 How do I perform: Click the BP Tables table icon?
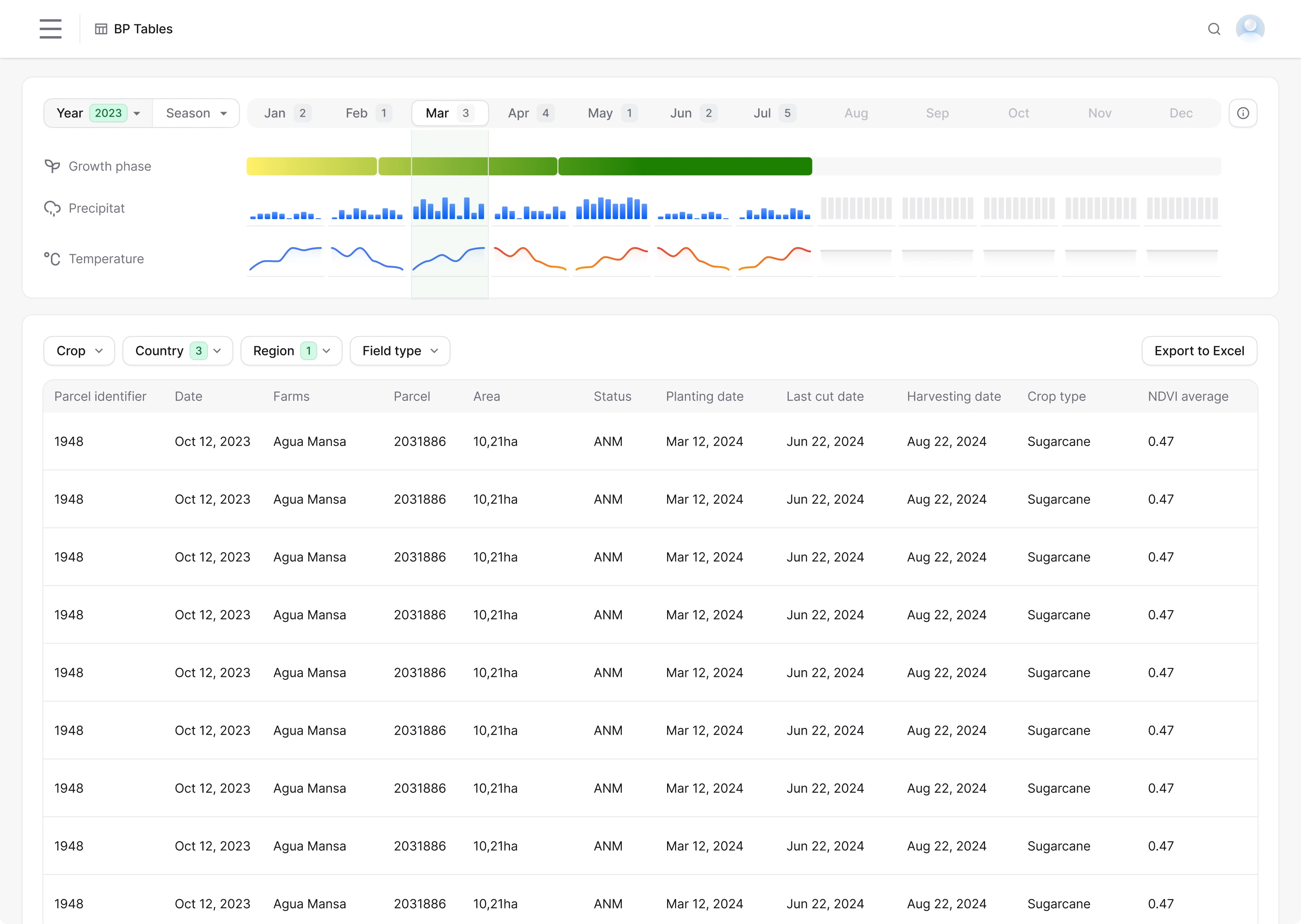[x=101, y=29]
